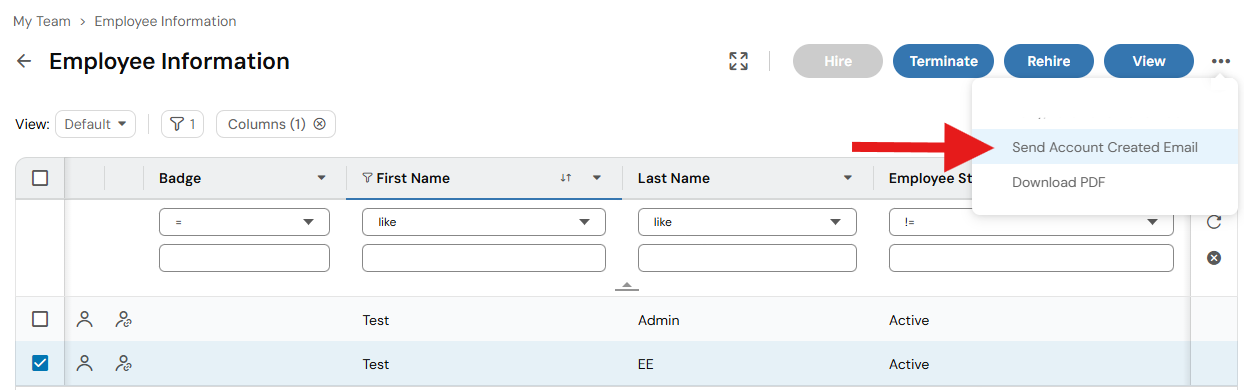Click the filter funnel button showing 1
This screenshot has height=390, width=1244.
[x=182, y=124]
